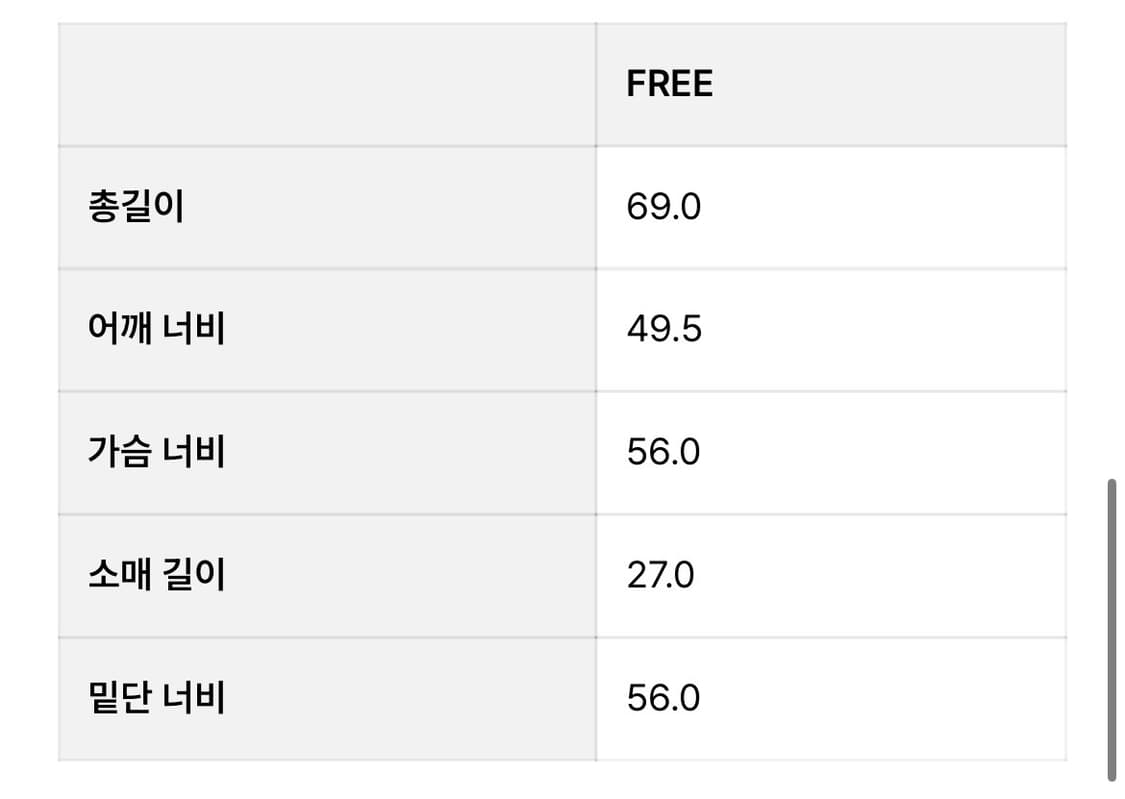Select the 49.5 shoulder width value
This screenshot has height=799, width=1125.
tap(664, 330)
